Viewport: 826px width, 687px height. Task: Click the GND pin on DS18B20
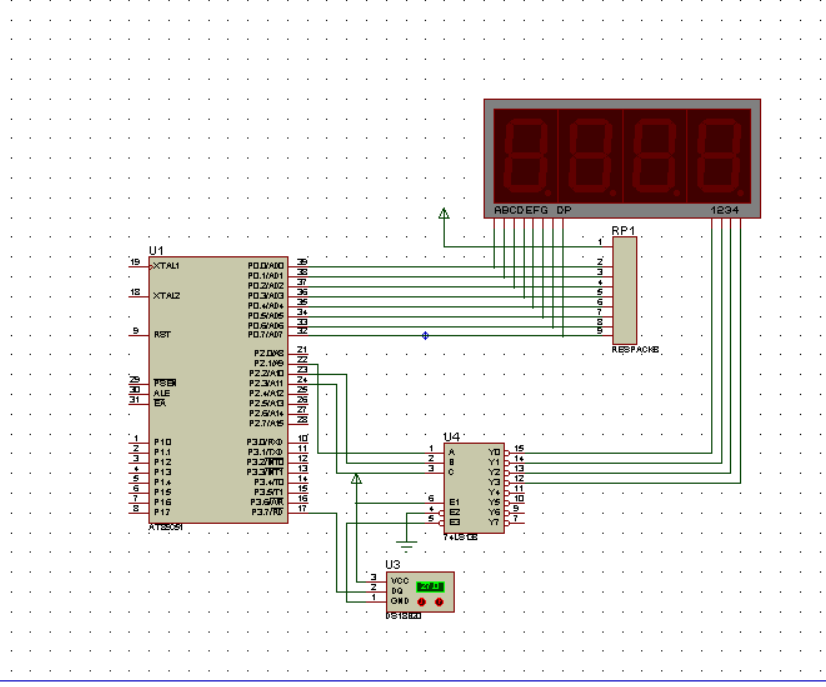click(400, 601)
